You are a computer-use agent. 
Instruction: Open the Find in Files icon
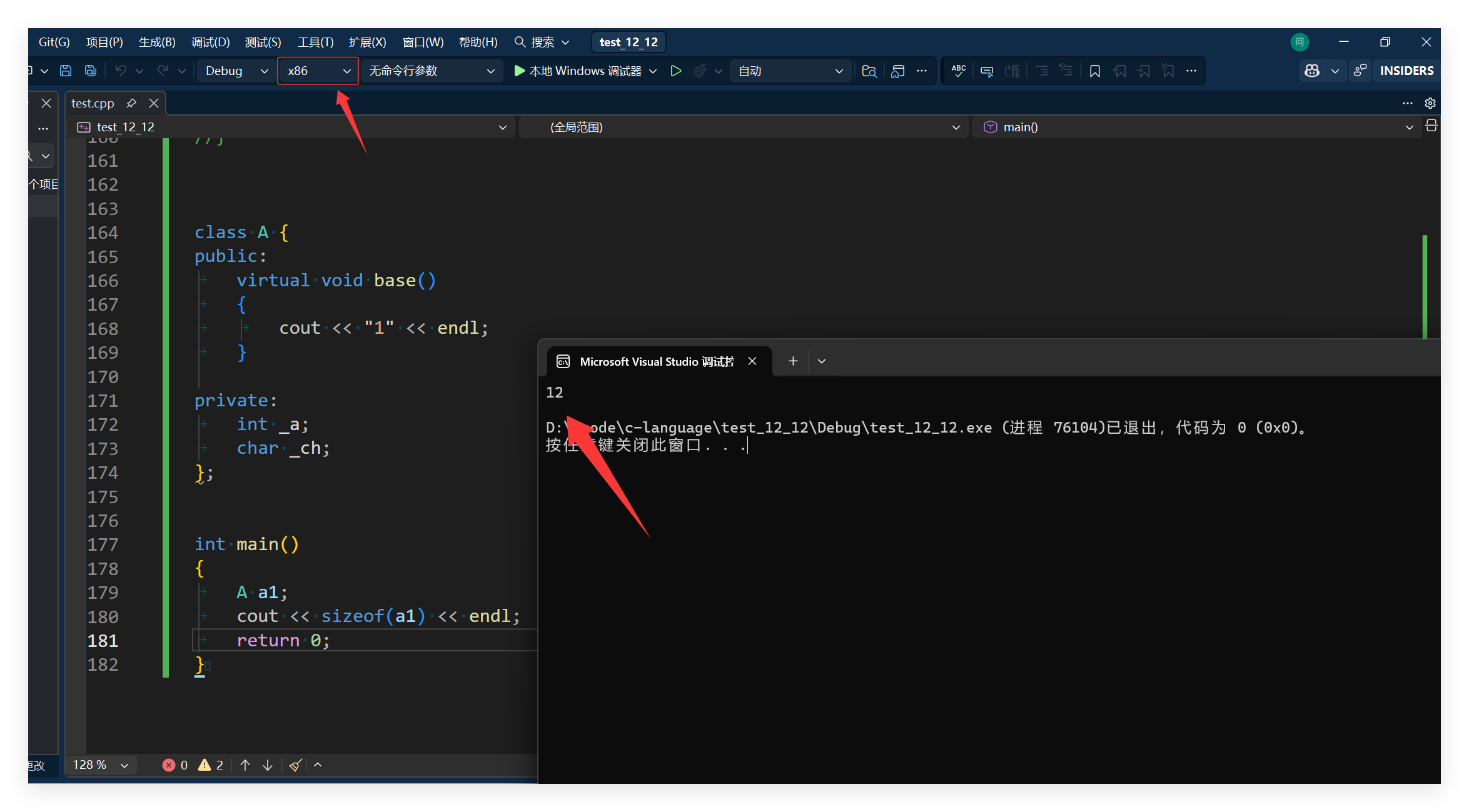(x=869, y=71)
